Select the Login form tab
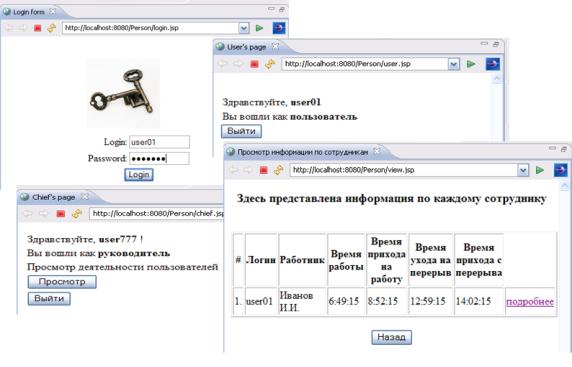Image resolution: width=572 pixels, height=367 pixels. point(28,12)
